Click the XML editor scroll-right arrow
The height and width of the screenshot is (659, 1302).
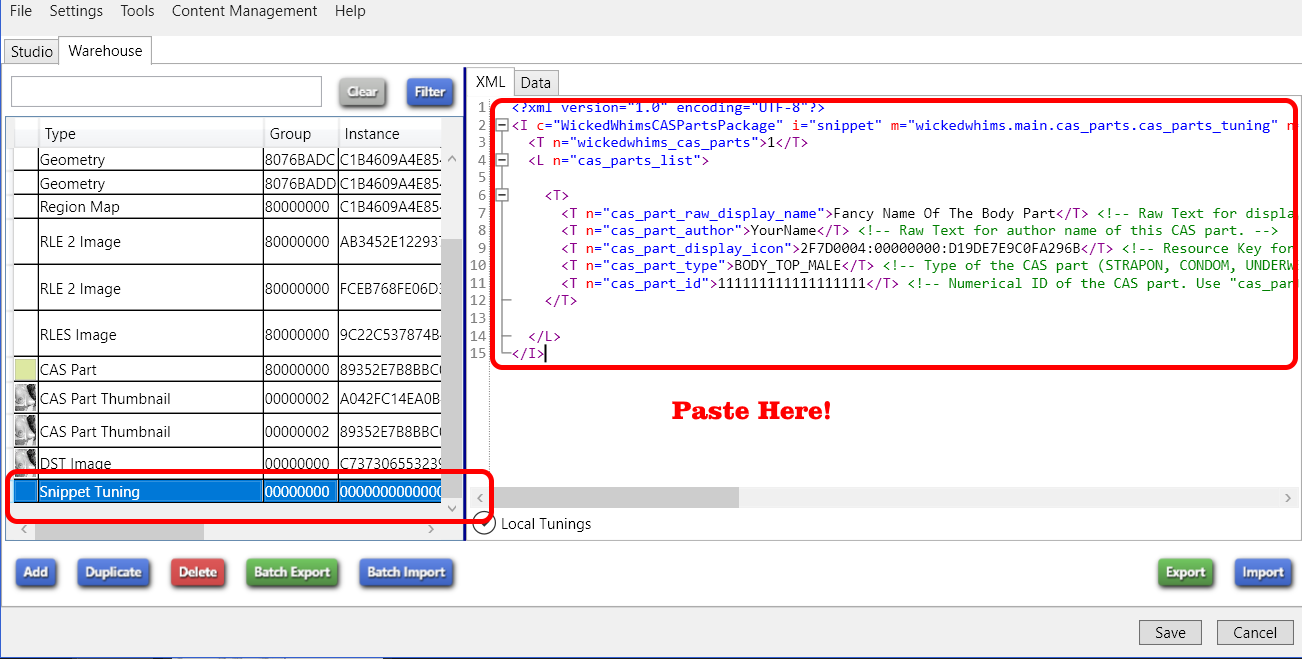1288,498
